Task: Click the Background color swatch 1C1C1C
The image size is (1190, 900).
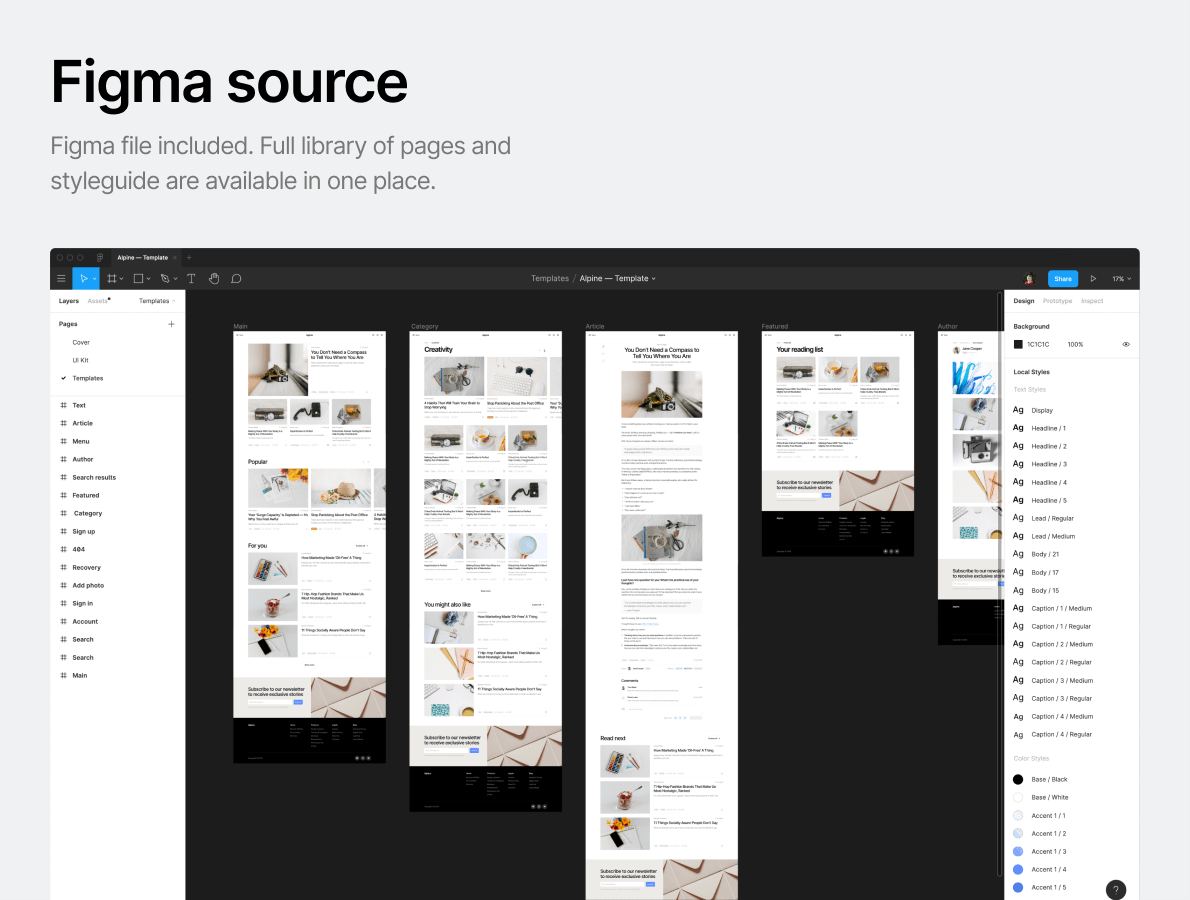Action: [1018, 345]
